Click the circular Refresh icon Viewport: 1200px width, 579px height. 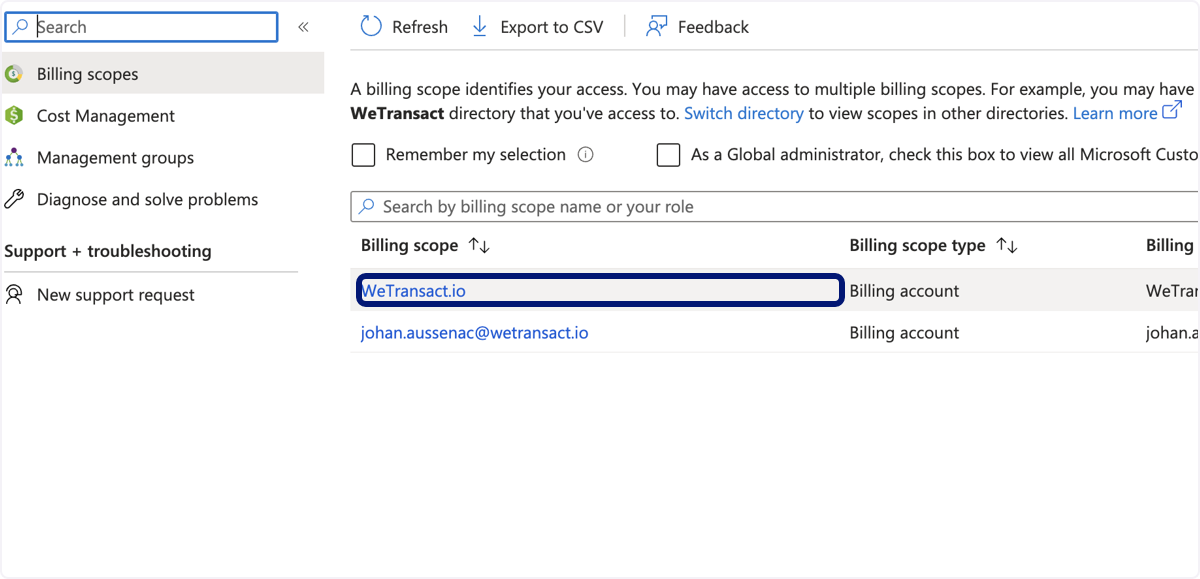pos(371,27)
